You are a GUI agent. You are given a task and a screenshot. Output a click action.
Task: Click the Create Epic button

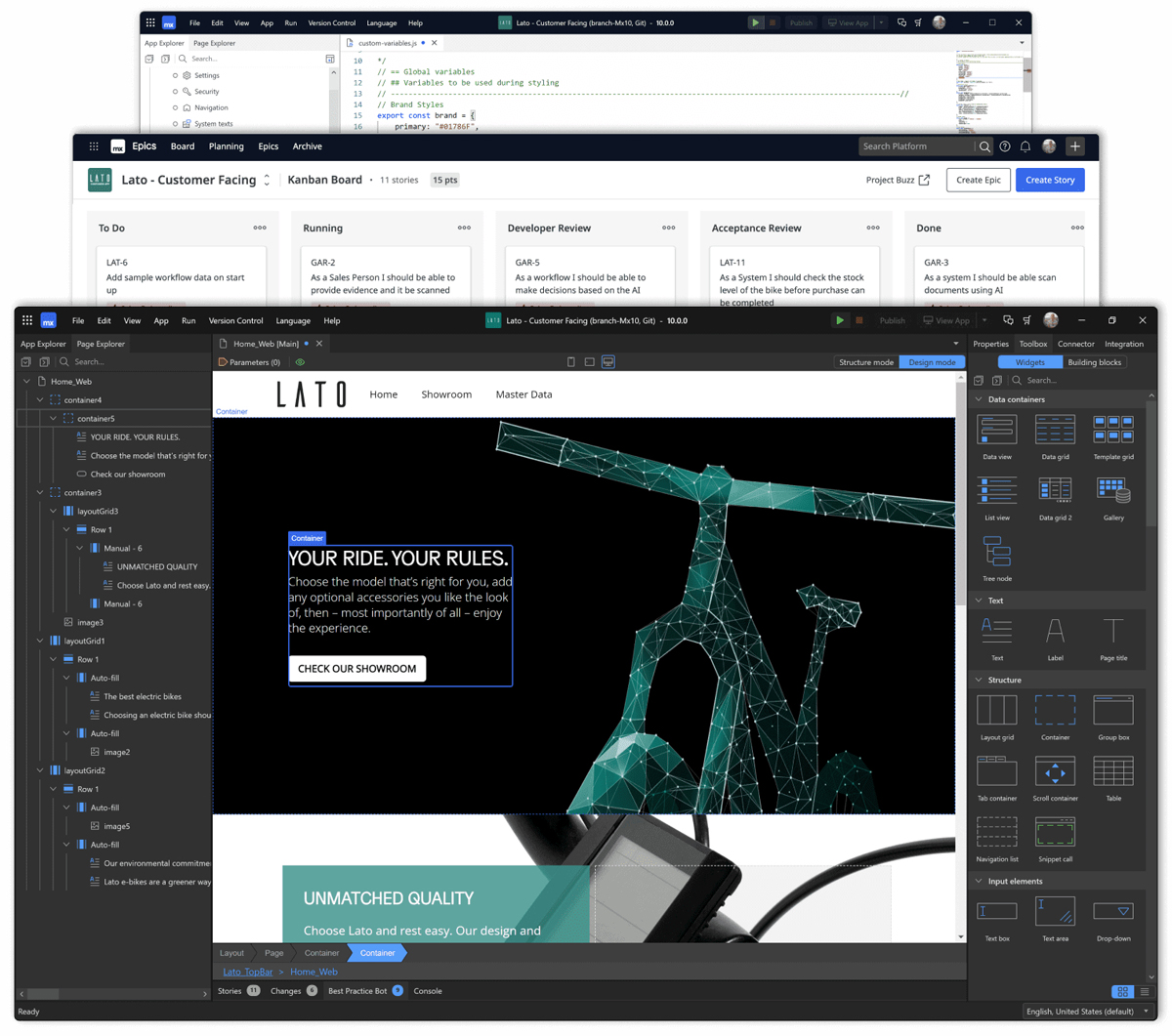978,180
